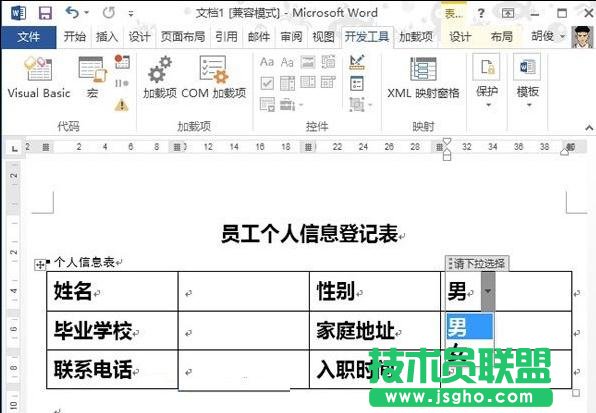This screenshot has height=413, width=596.
Task: Open macro security warning settings
Action: point(122,104)
